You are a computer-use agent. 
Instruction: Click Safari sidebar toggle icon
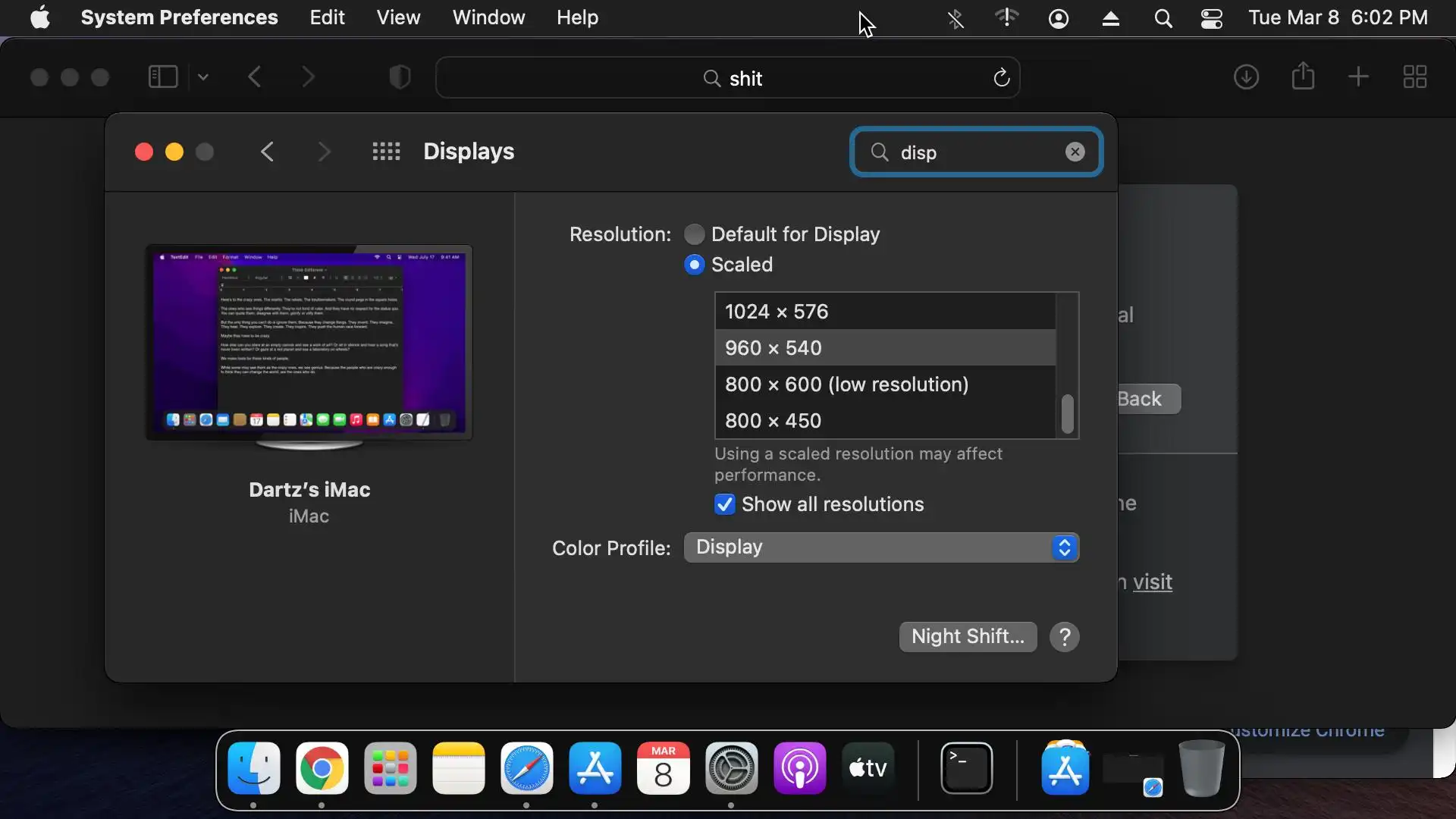(x=163, y=77)
